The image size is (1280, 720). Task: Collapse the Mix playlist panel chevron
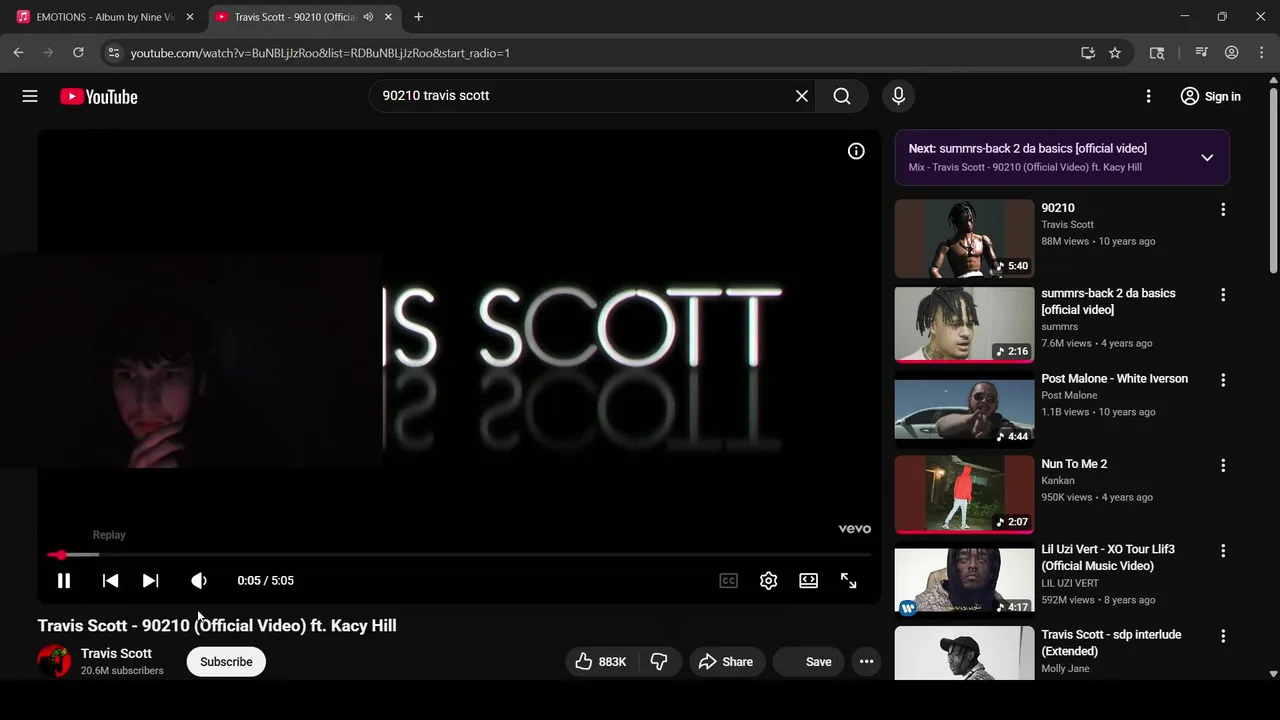tap(1207, 158)
